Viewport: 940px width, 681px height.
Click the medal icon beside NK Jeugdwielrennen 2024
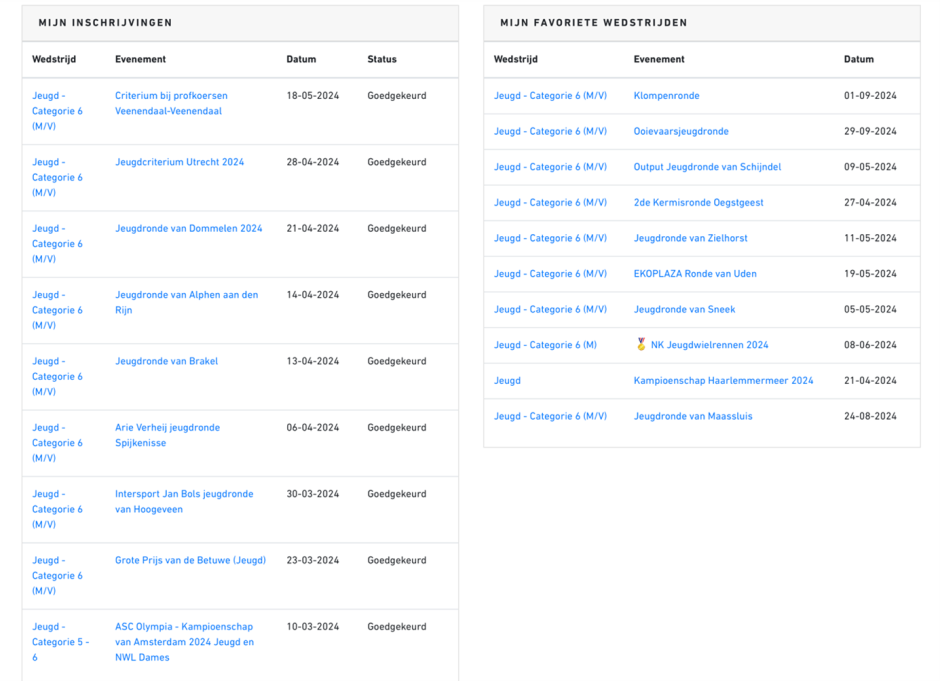[641, 345]
